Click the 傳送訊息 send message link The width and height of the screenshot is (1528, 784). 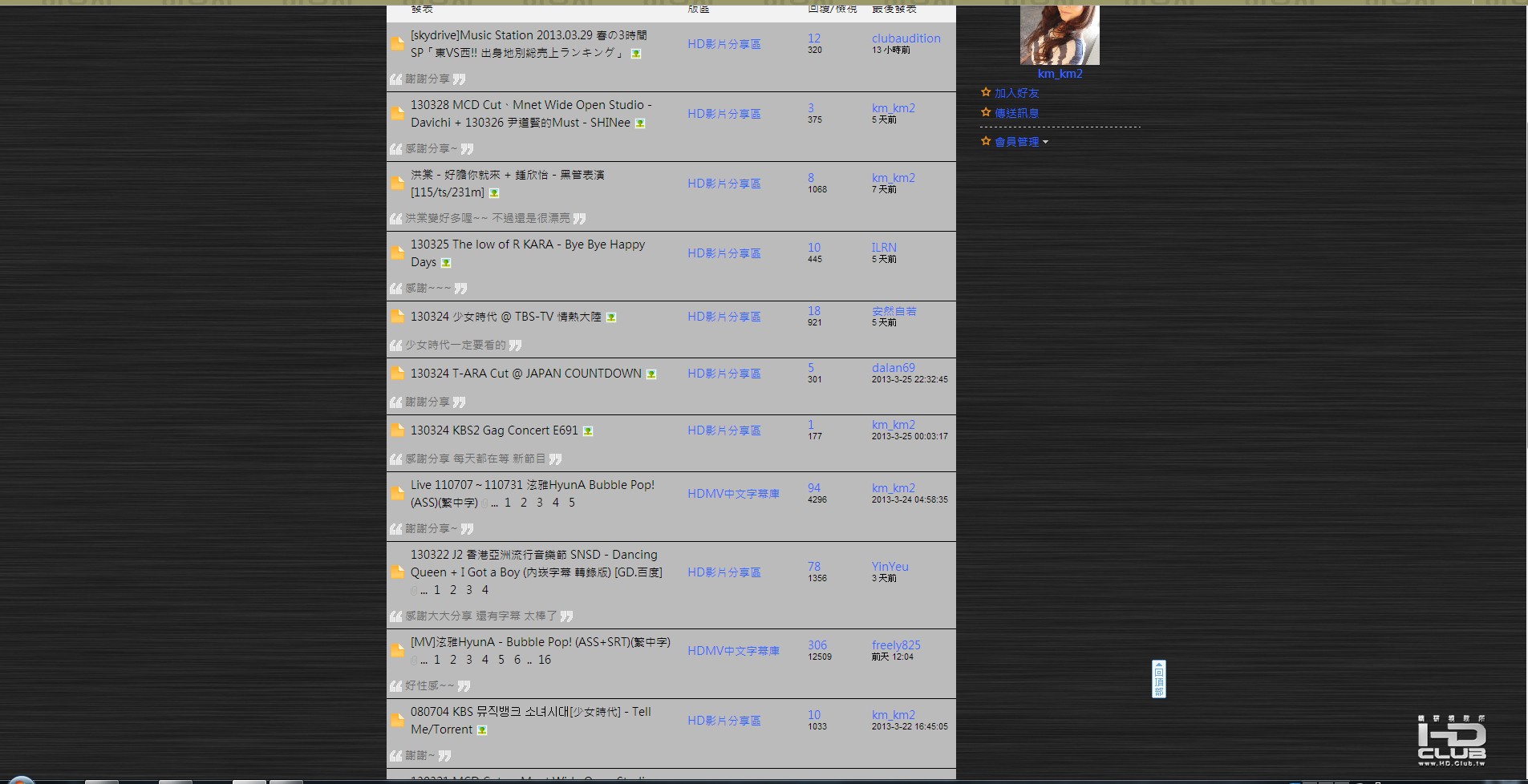tap(1016, 113)
